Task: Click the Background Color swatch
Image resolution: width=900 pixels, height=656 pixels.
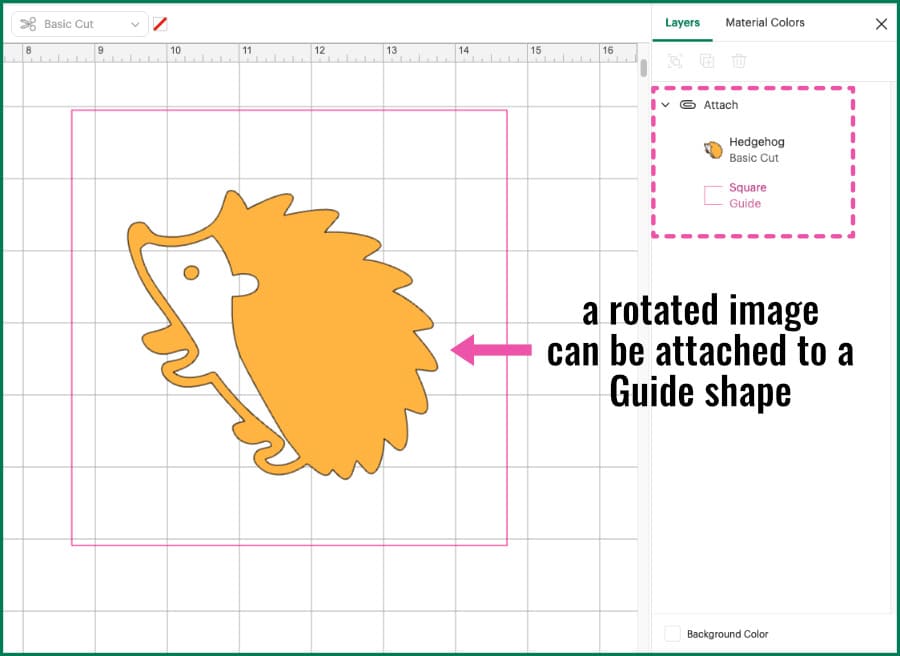Action: point(672,634)
